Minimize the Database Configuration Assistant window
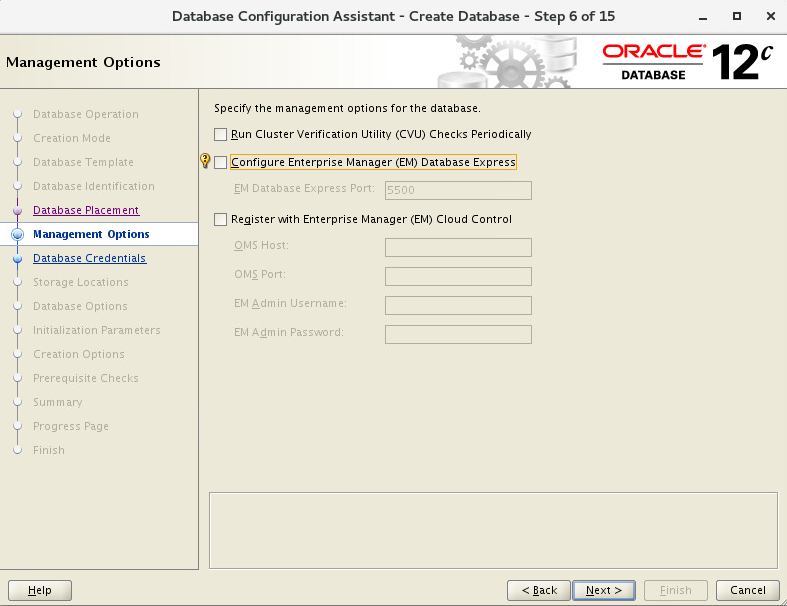This screenshot has width=787, height=606. [x=703, y=17]
